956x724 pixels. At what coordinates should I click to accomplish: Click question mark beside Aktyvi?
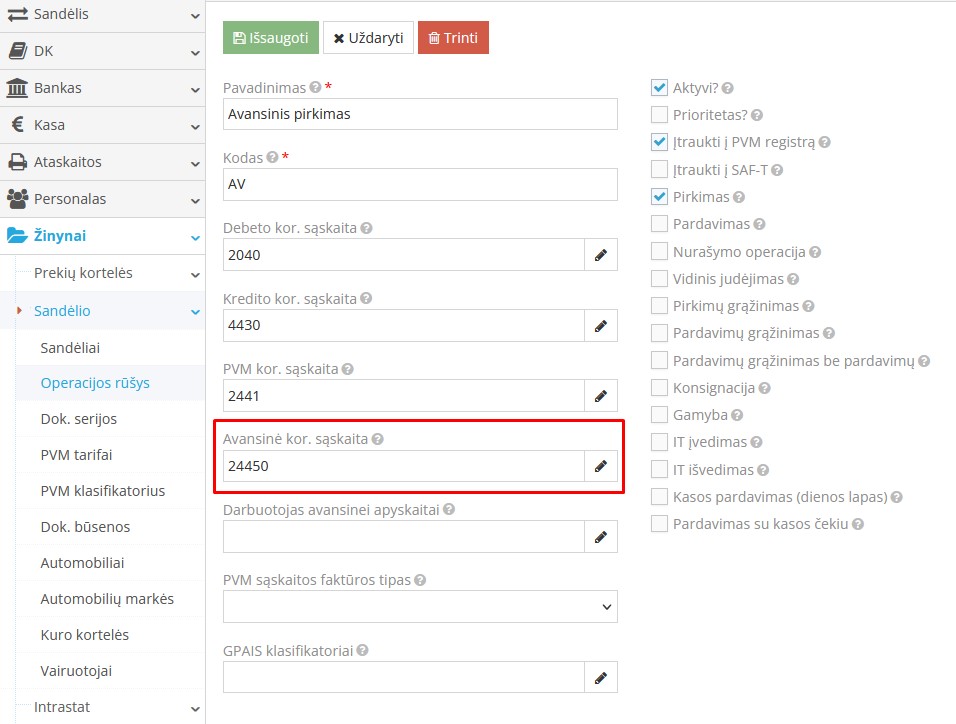(x=727, y=88)
